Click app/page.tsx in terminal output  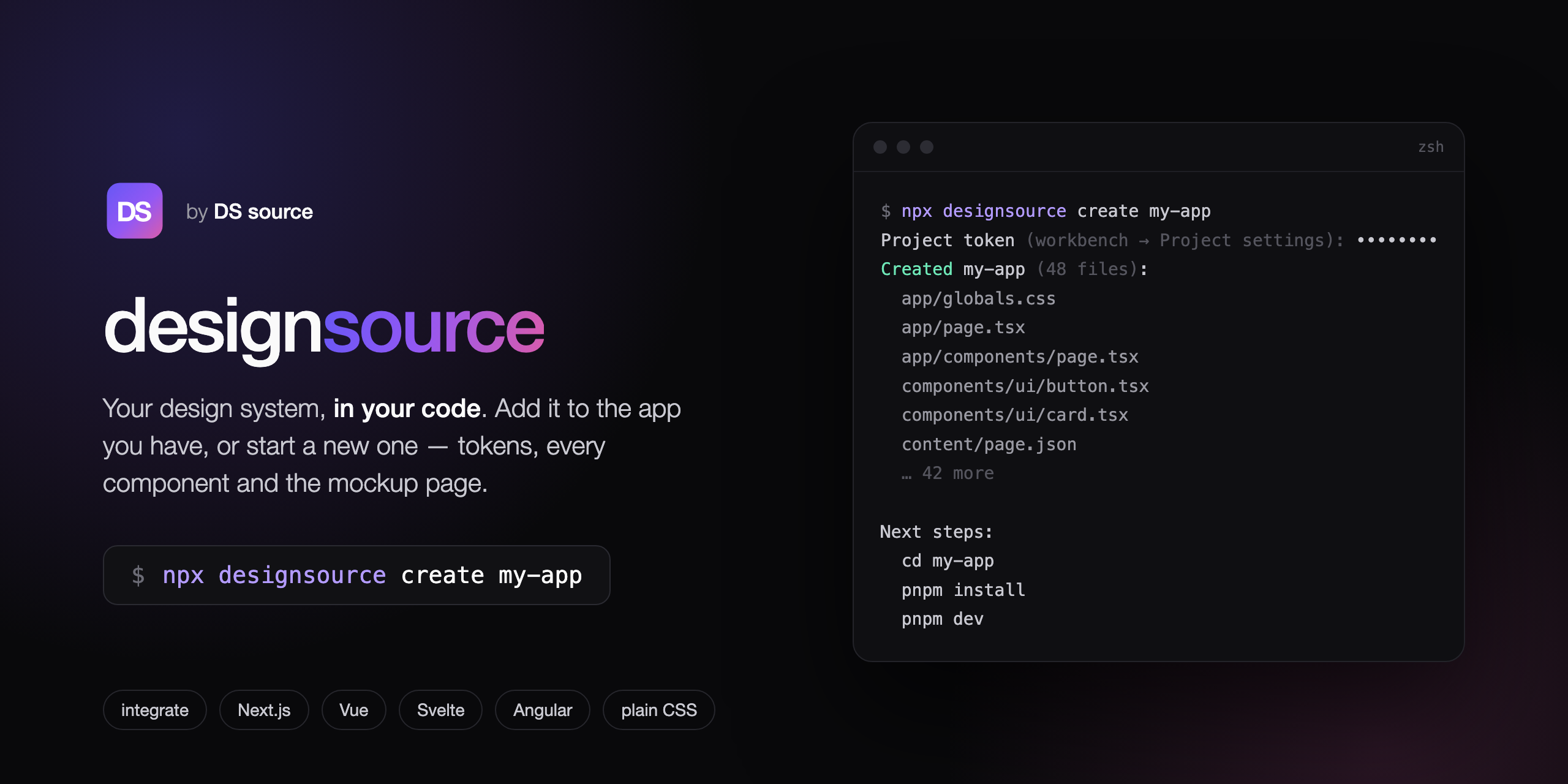[x=963, y=328]
